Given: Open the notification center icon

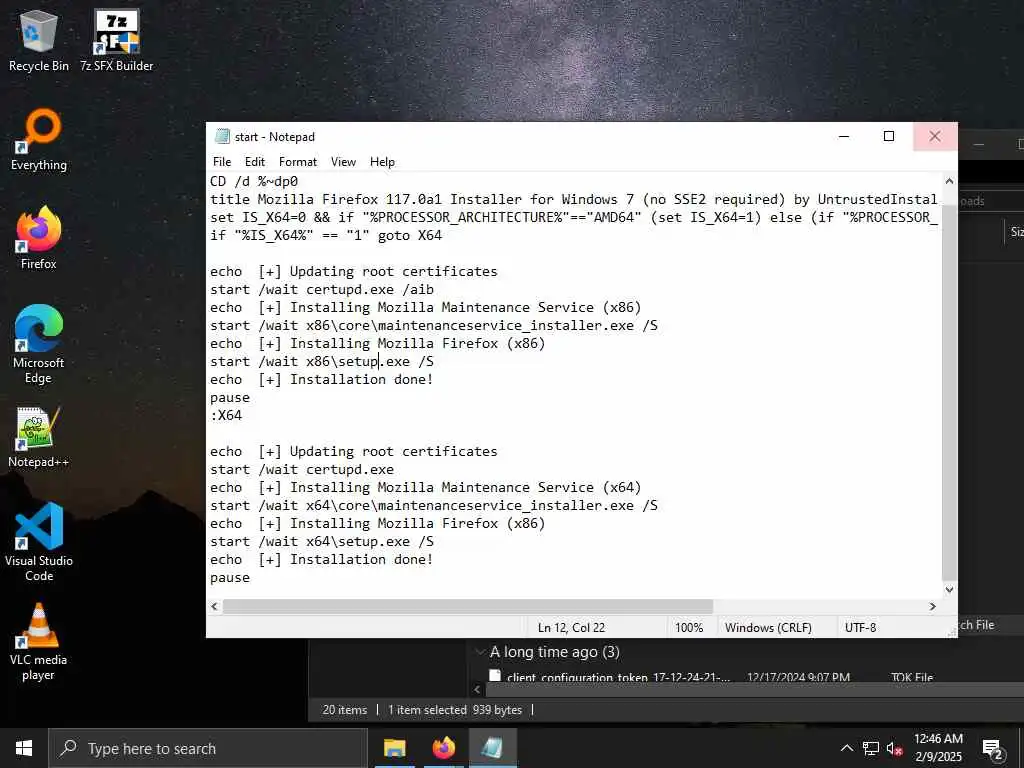Looking at the screenshot, I should (x=993, y=748).
